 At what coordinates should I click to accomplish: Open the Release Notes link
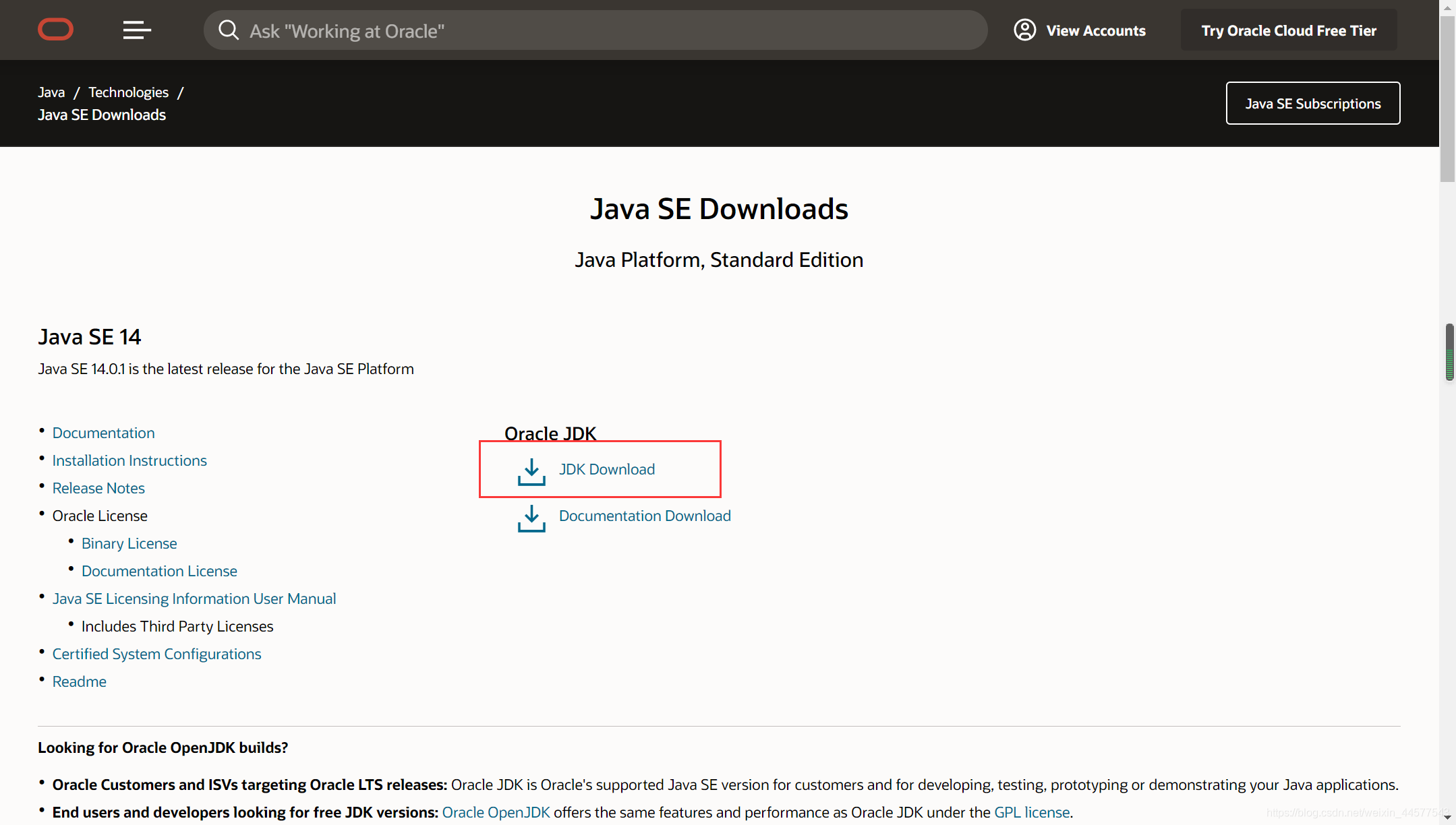click(98, 488)
